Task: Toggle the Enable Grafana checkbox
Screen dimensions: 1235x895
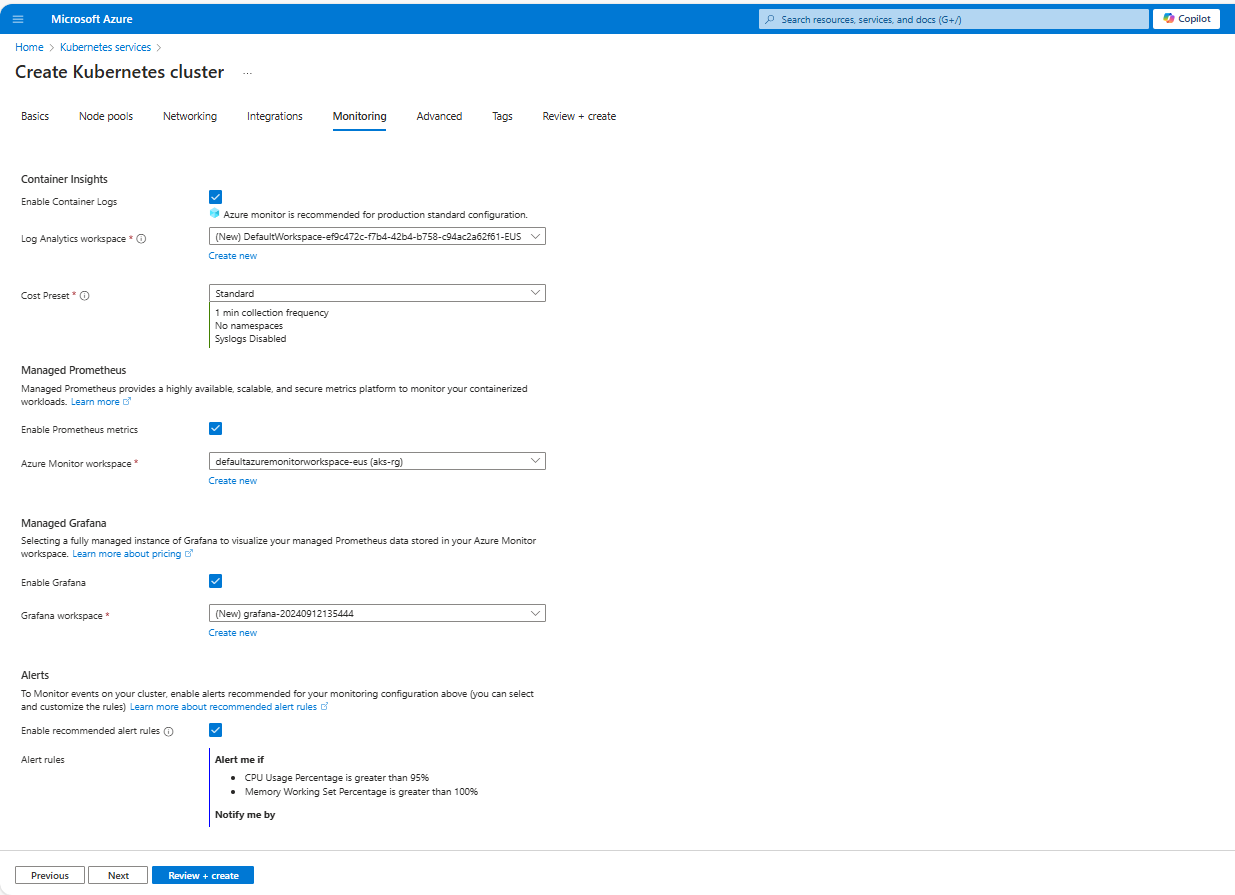Action: coord(215,581)
